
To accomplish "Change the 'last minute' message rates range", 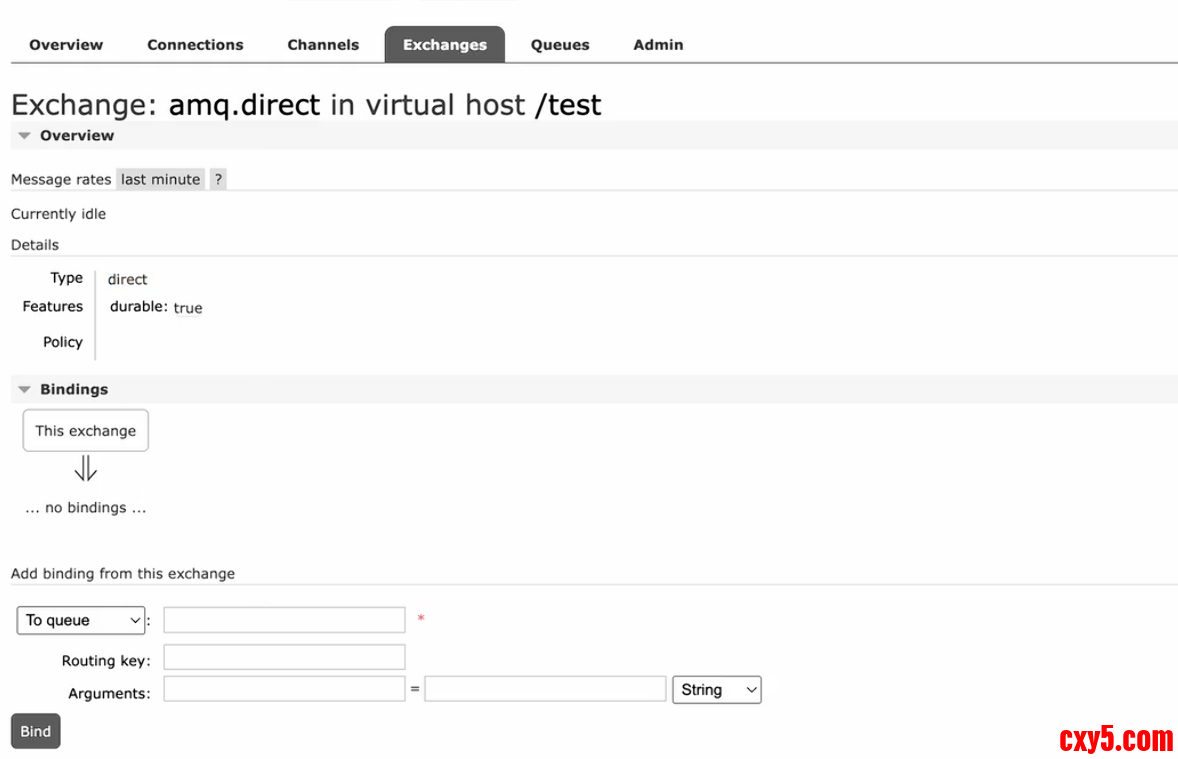I will pyautogui.click(x=161, y=180).
